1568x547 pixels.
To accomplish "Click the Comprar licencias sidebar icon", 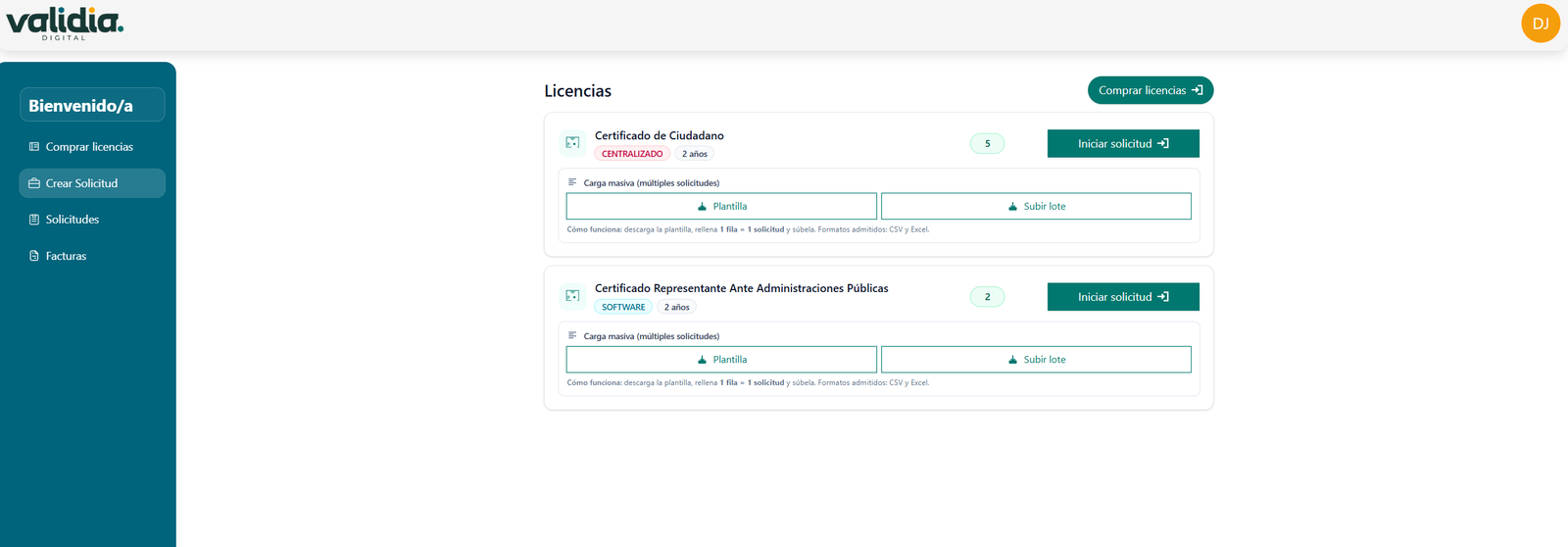I will [34, 147].
